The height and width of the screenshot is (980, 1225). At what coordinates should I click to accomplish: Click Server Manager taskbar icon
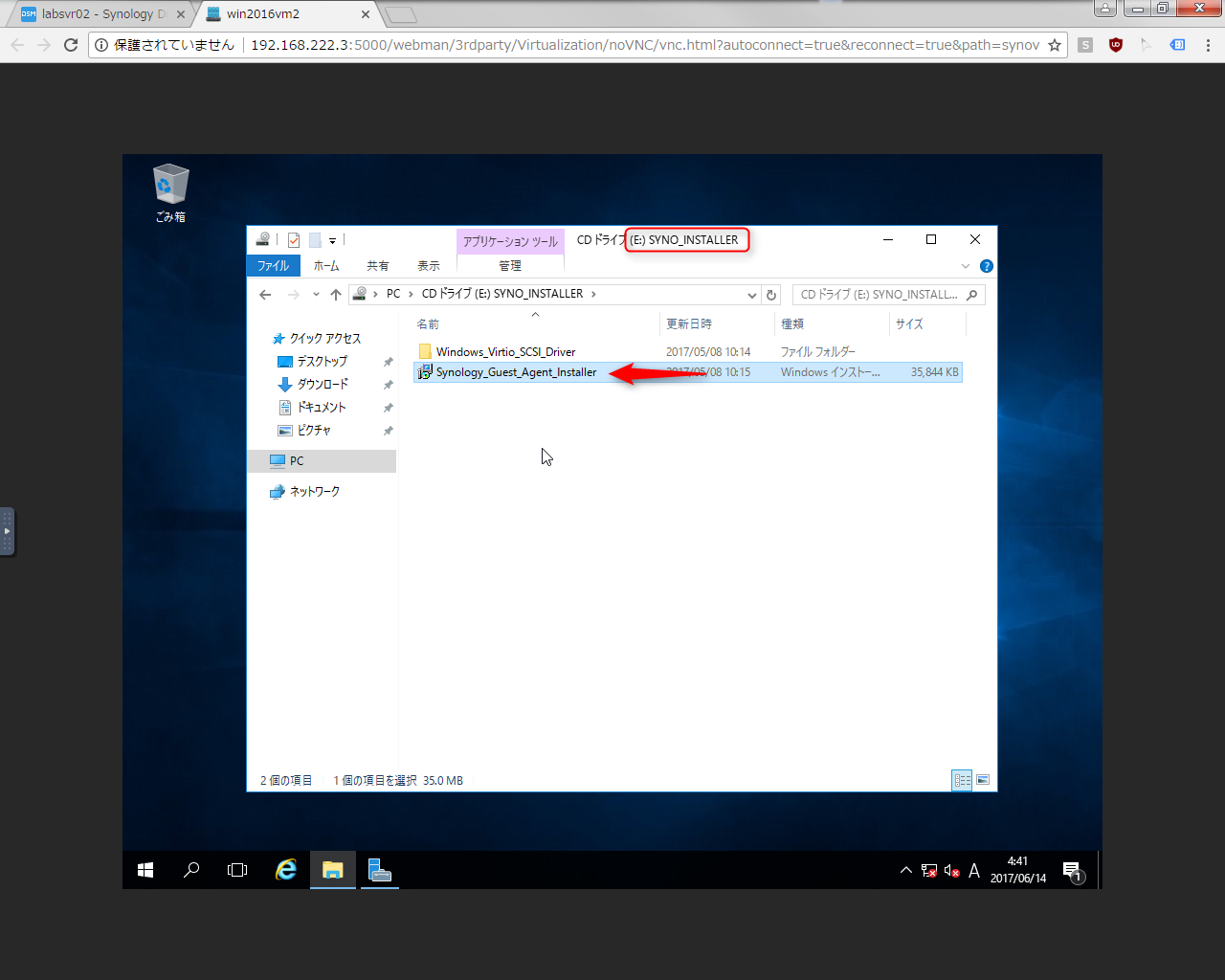pyautogui.click(x=379, y=870)
